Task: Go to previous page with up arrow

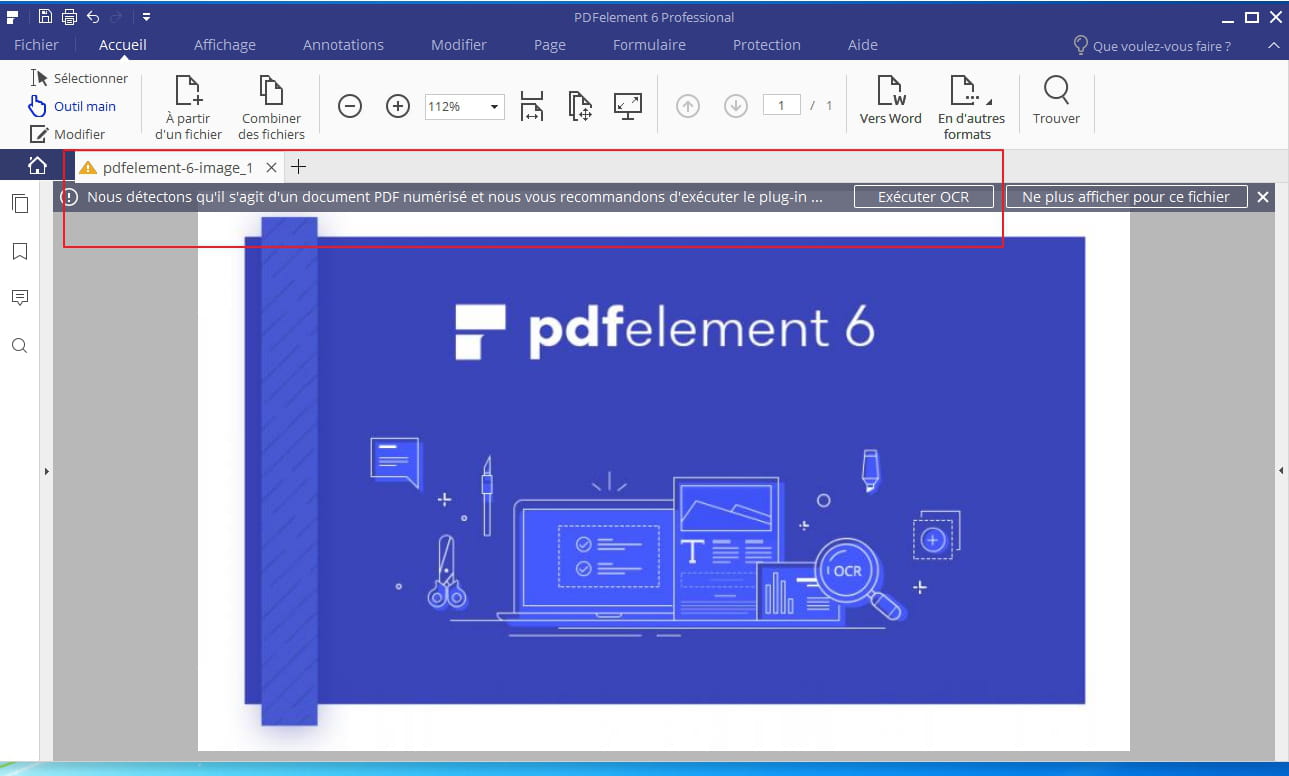Action: pyautogui.click(x=688, y=106)
